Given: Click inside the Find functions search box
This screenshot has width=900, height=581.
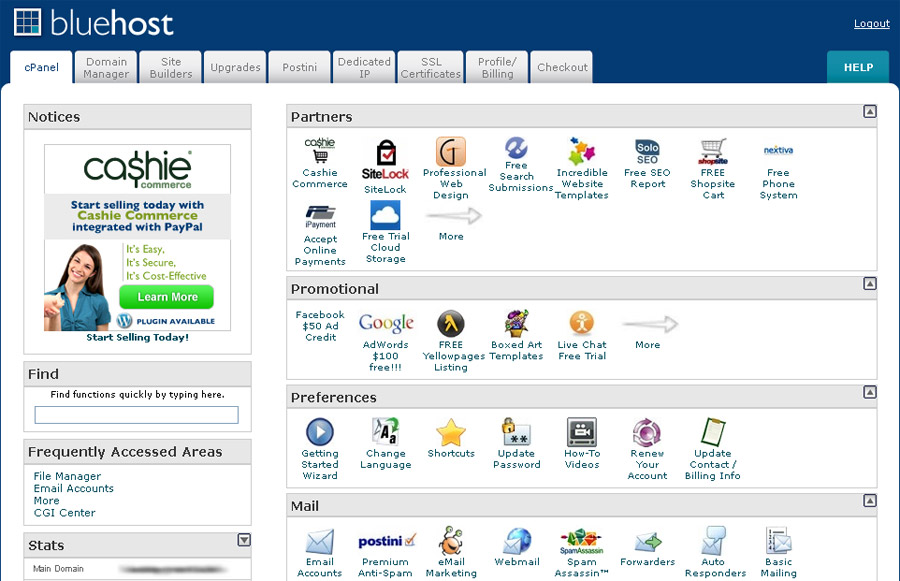Looking at the screenshot, I should point(136,413).
